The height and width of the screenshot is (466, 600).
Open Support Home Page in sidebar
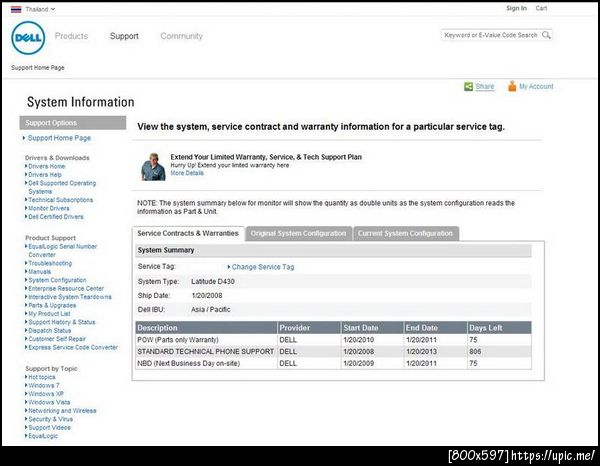[59, 138]
